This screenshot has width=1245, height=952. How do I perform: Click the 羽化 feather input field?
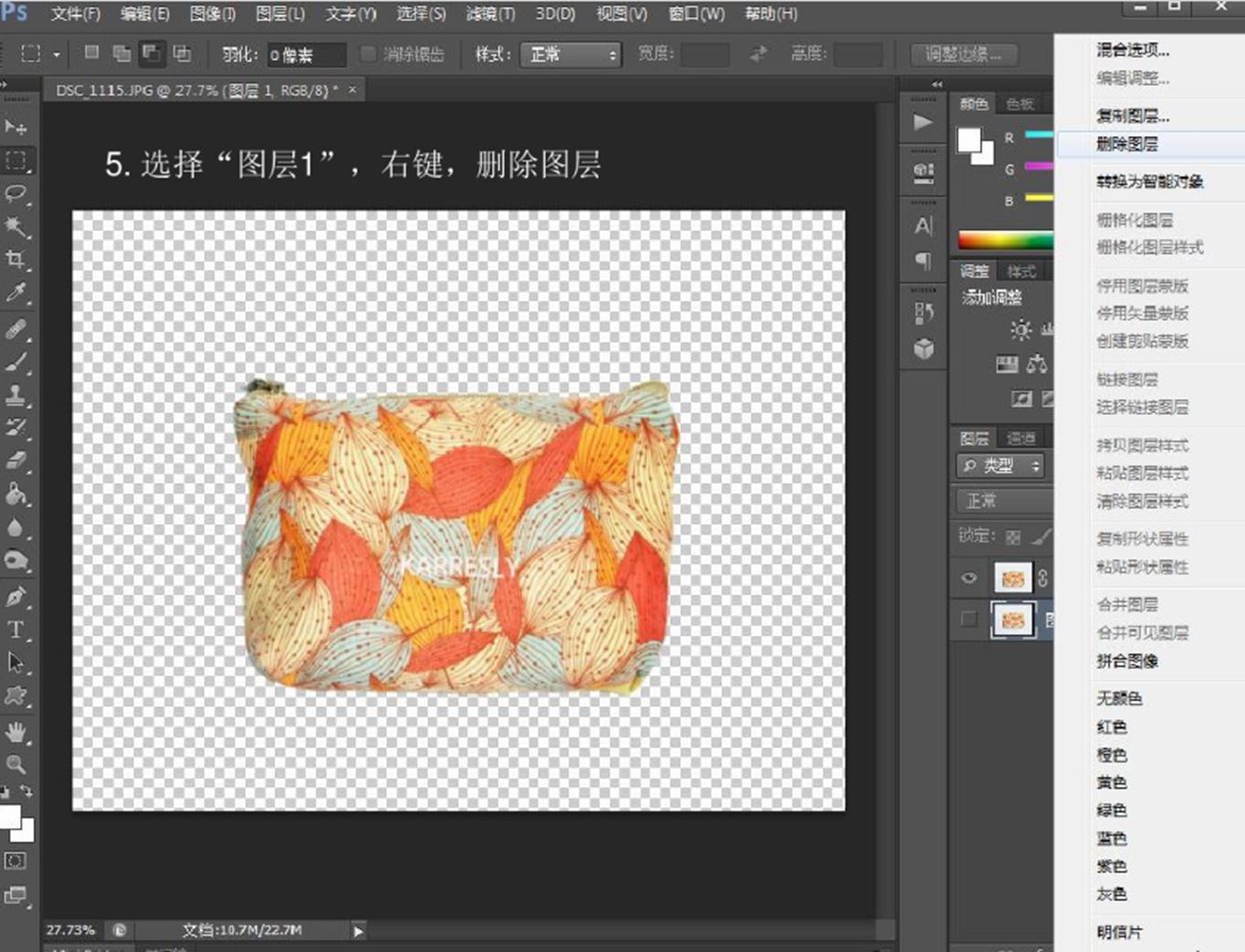(x=306, y=55)
